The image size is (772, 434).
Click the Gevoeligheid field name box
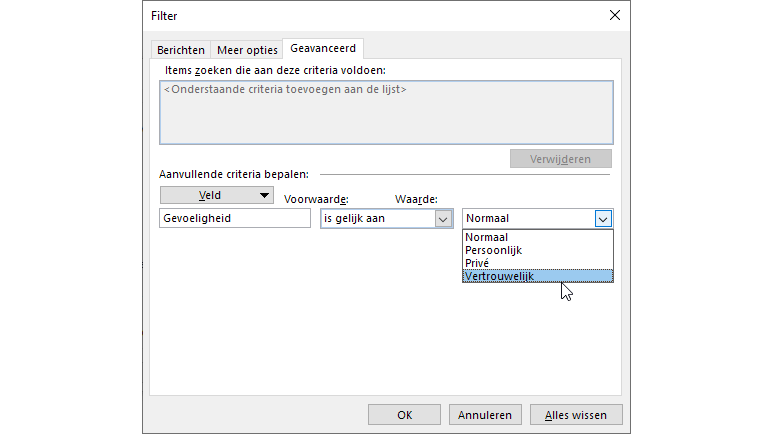[235, 218]
